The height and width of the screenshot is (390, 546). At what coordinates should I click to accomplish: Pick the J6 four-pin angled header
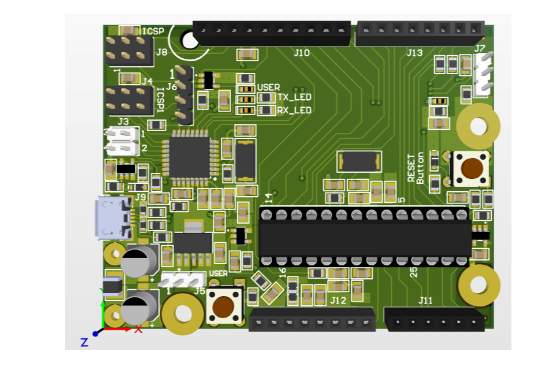pyautogui.click(x=185, y=95)
